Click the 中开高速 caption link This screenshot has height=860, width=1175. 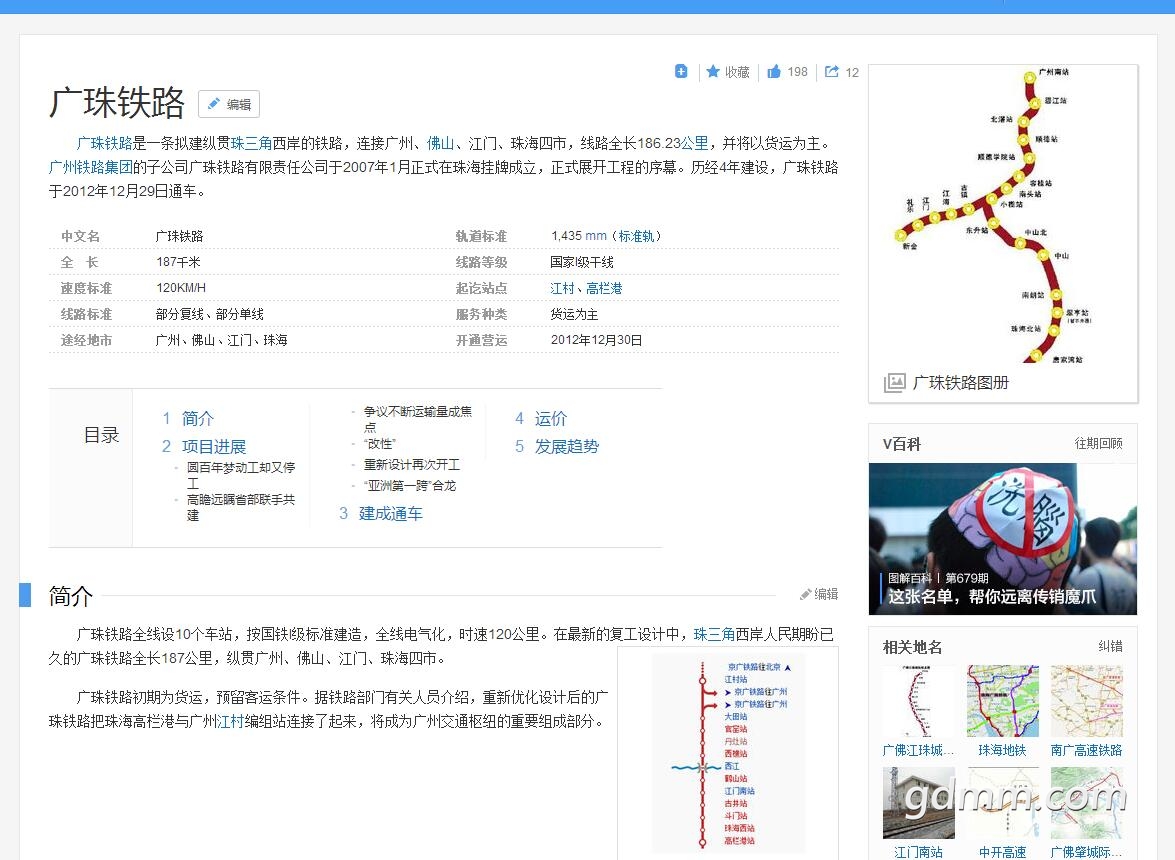pyautogui.click(x=1002, y=852)
